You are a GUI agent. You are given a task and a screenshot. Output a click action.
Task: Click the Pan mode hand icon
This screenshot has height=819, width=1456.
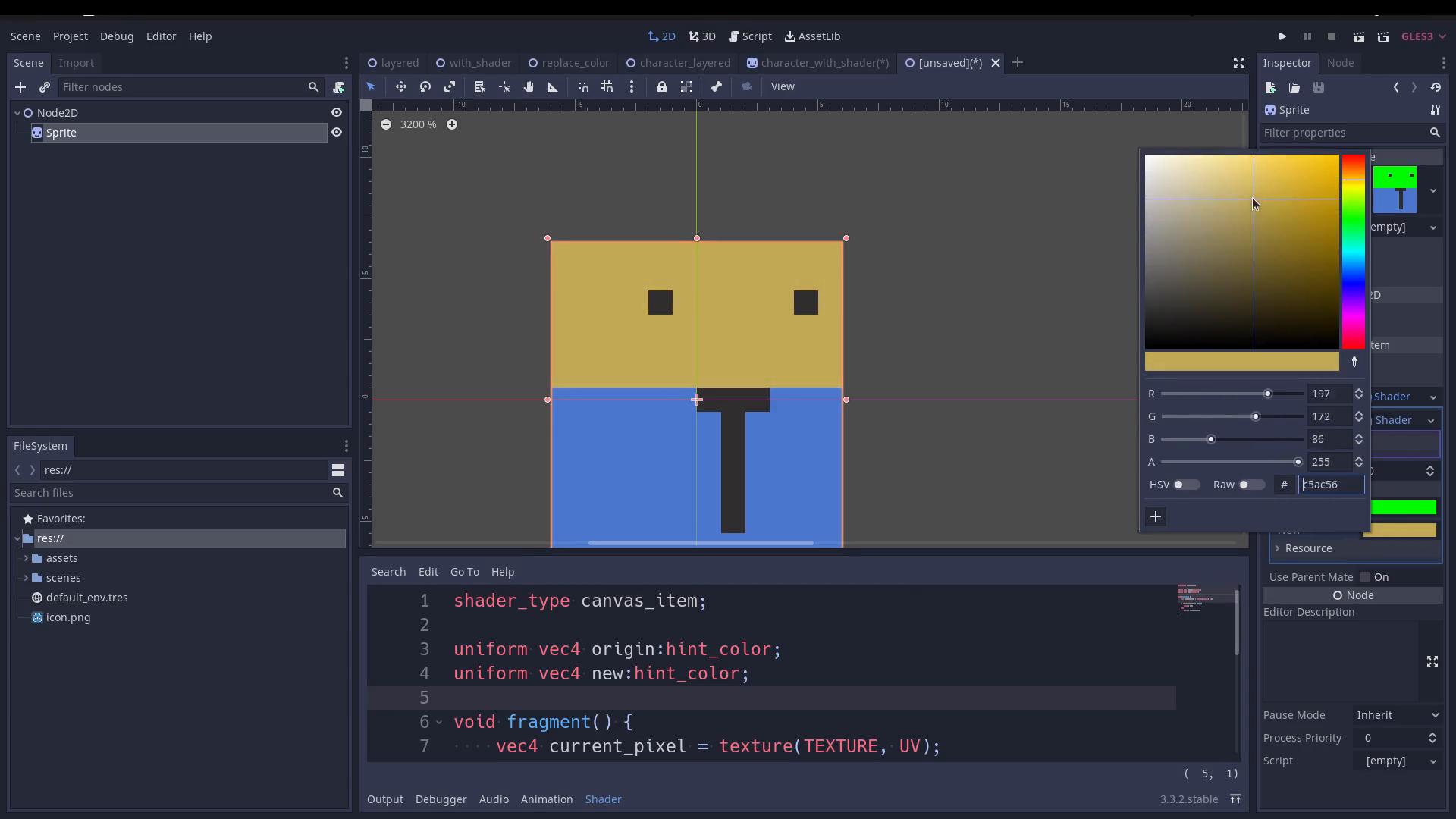[529, 86]
